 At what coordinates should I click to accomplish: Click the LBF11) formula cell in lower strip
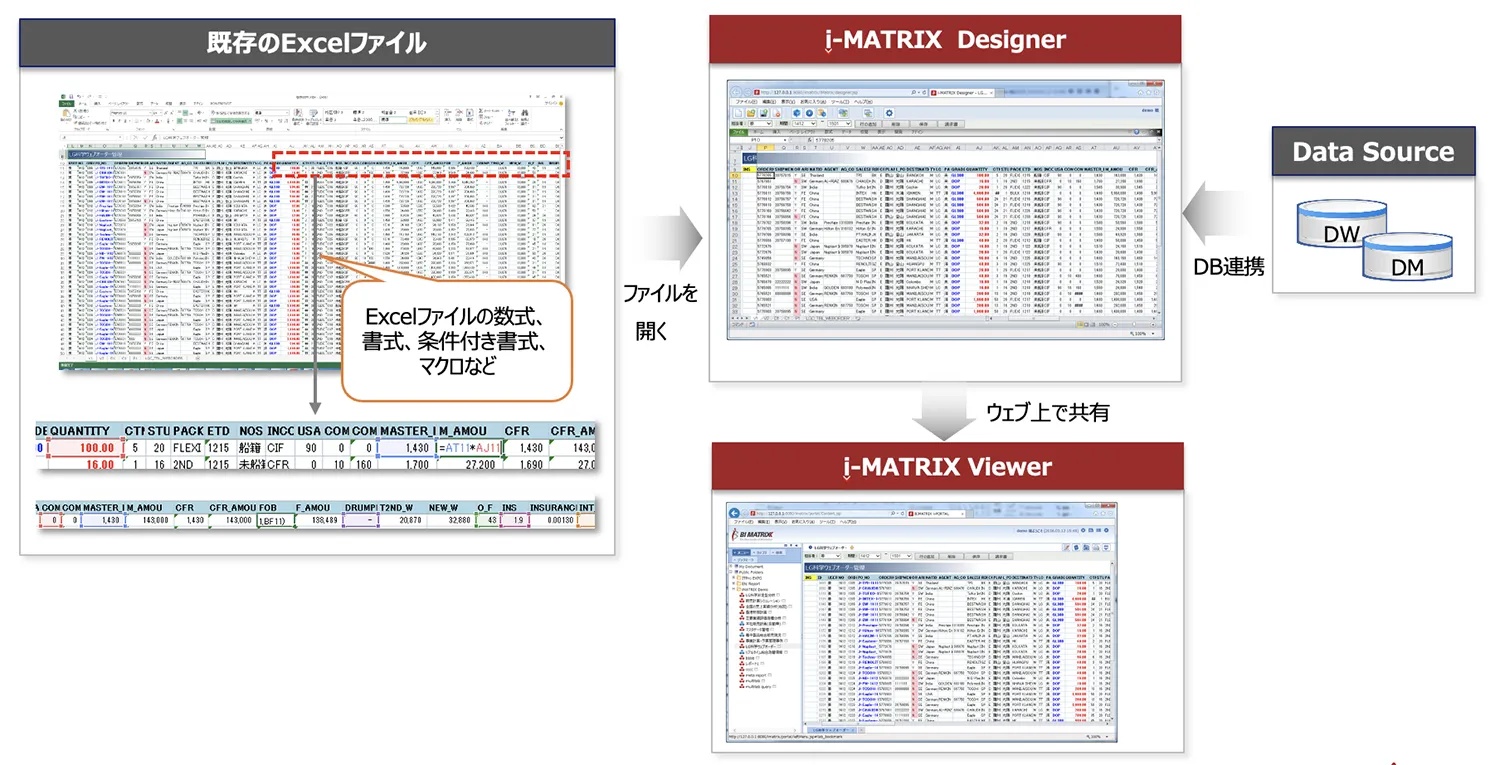coord(276,520)
